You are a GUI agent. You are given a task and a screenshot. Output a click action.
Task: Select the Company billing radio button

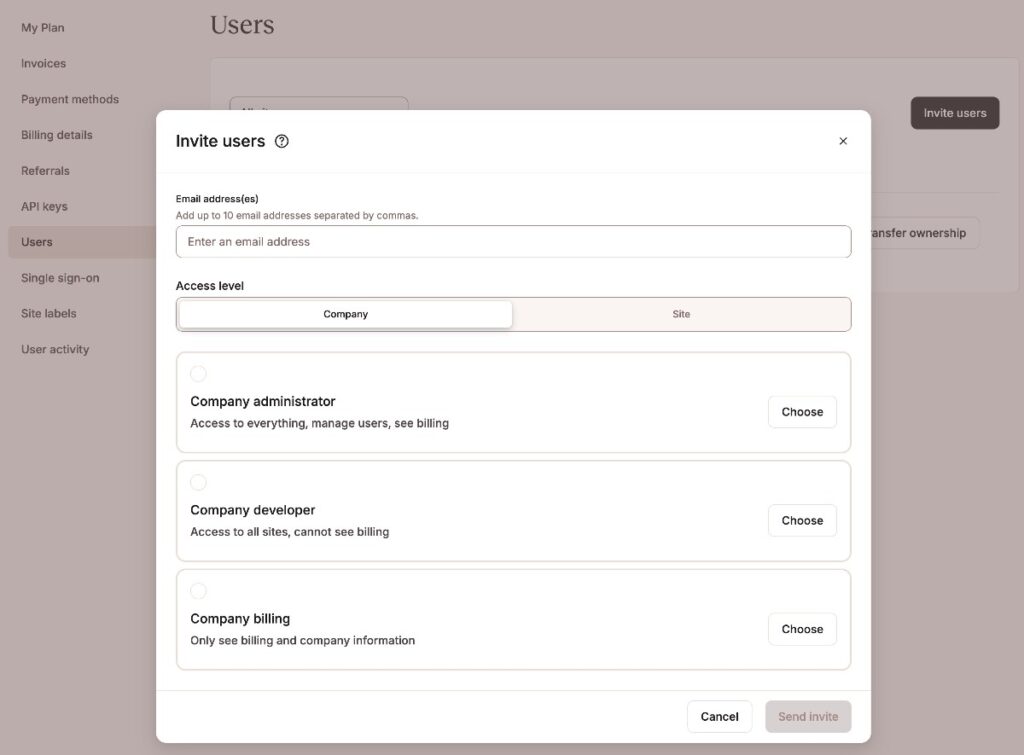coord(198,590)
